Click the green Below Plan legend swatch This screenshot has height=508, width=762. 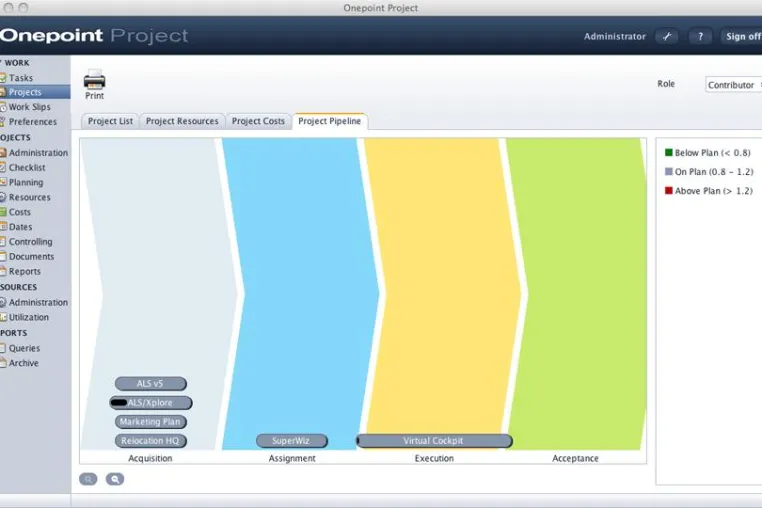pos(669,153)
